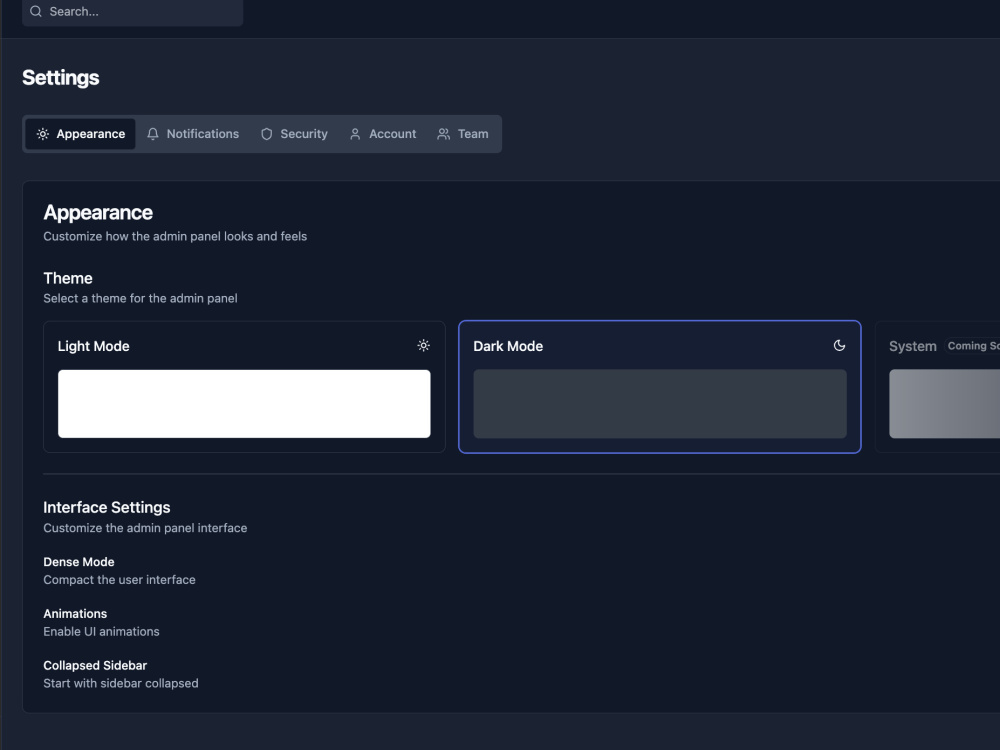Click the person icon on the Account tab
This screenshot has width=1000, height=750.
click(x=355, y=134)
